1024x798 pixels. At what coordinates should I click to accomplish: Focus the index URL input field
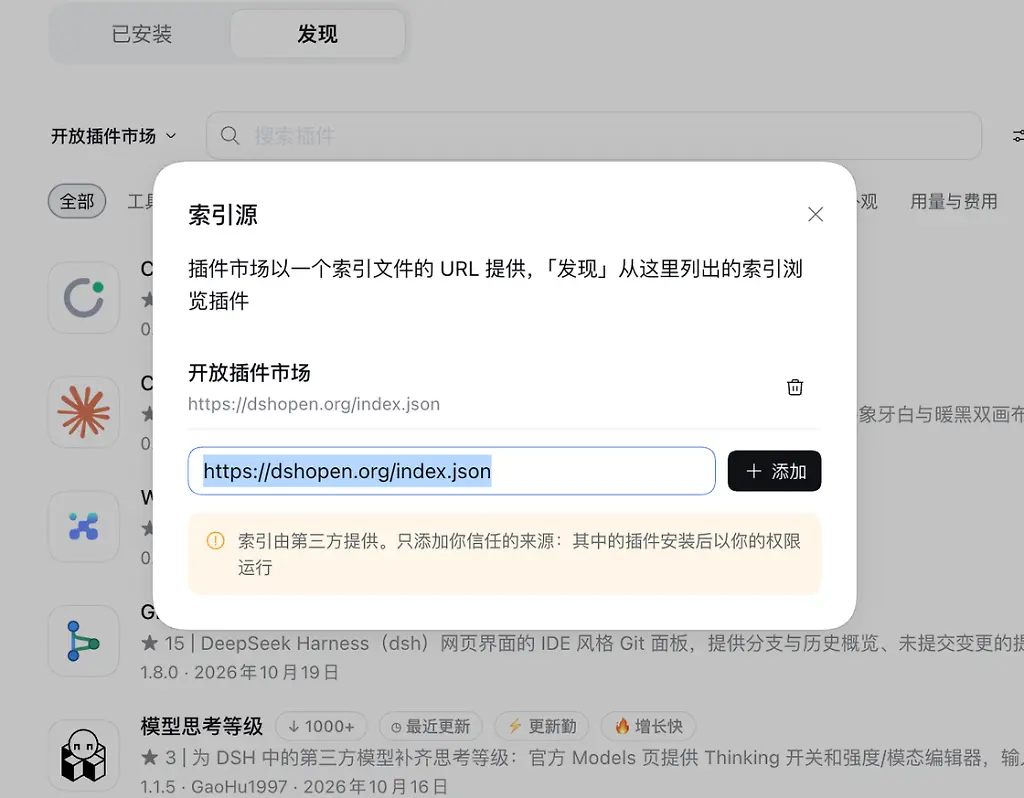point(451,471)
